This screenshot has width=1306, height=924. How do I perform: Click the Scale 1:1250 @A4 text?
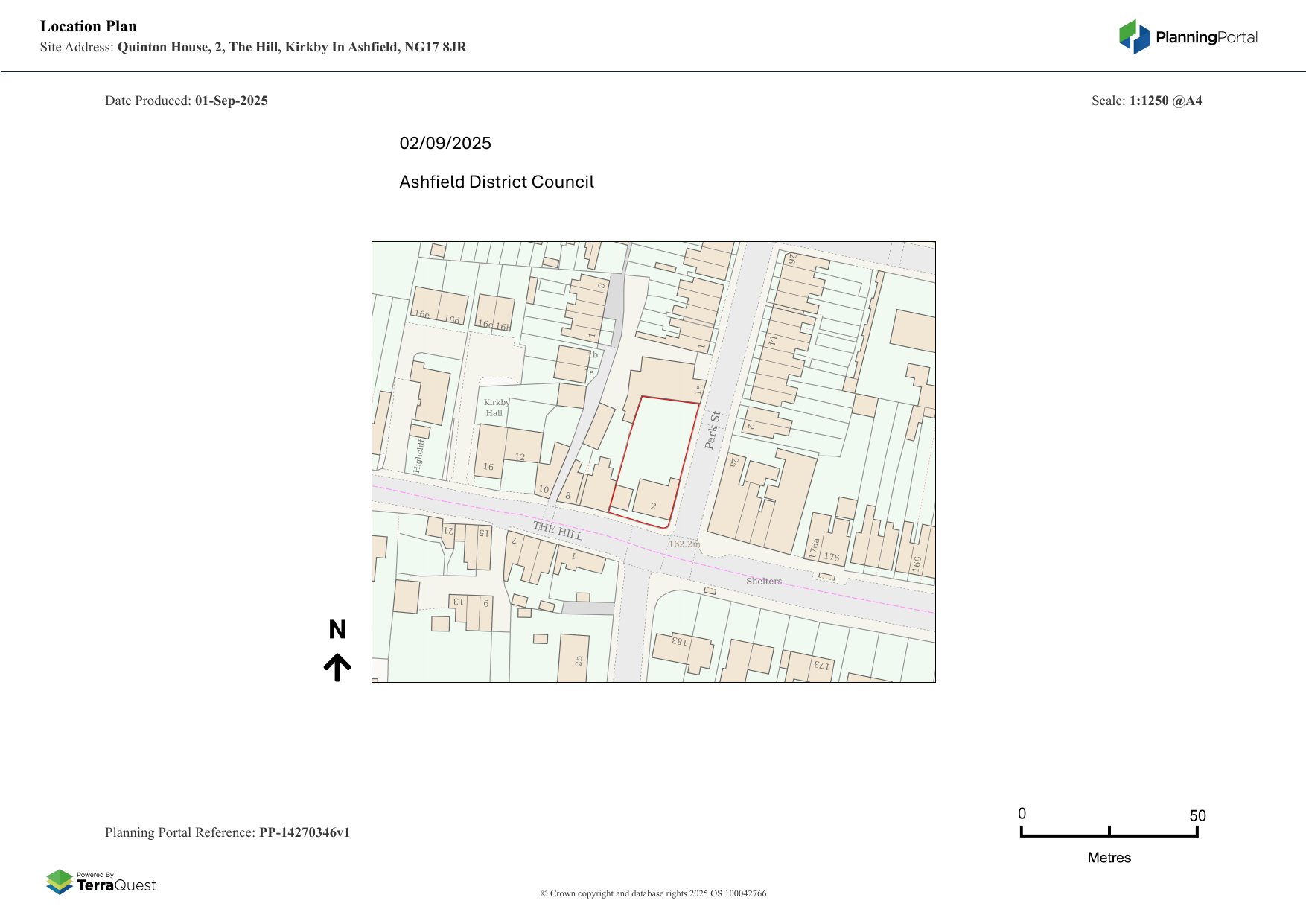coord(1147,101)
